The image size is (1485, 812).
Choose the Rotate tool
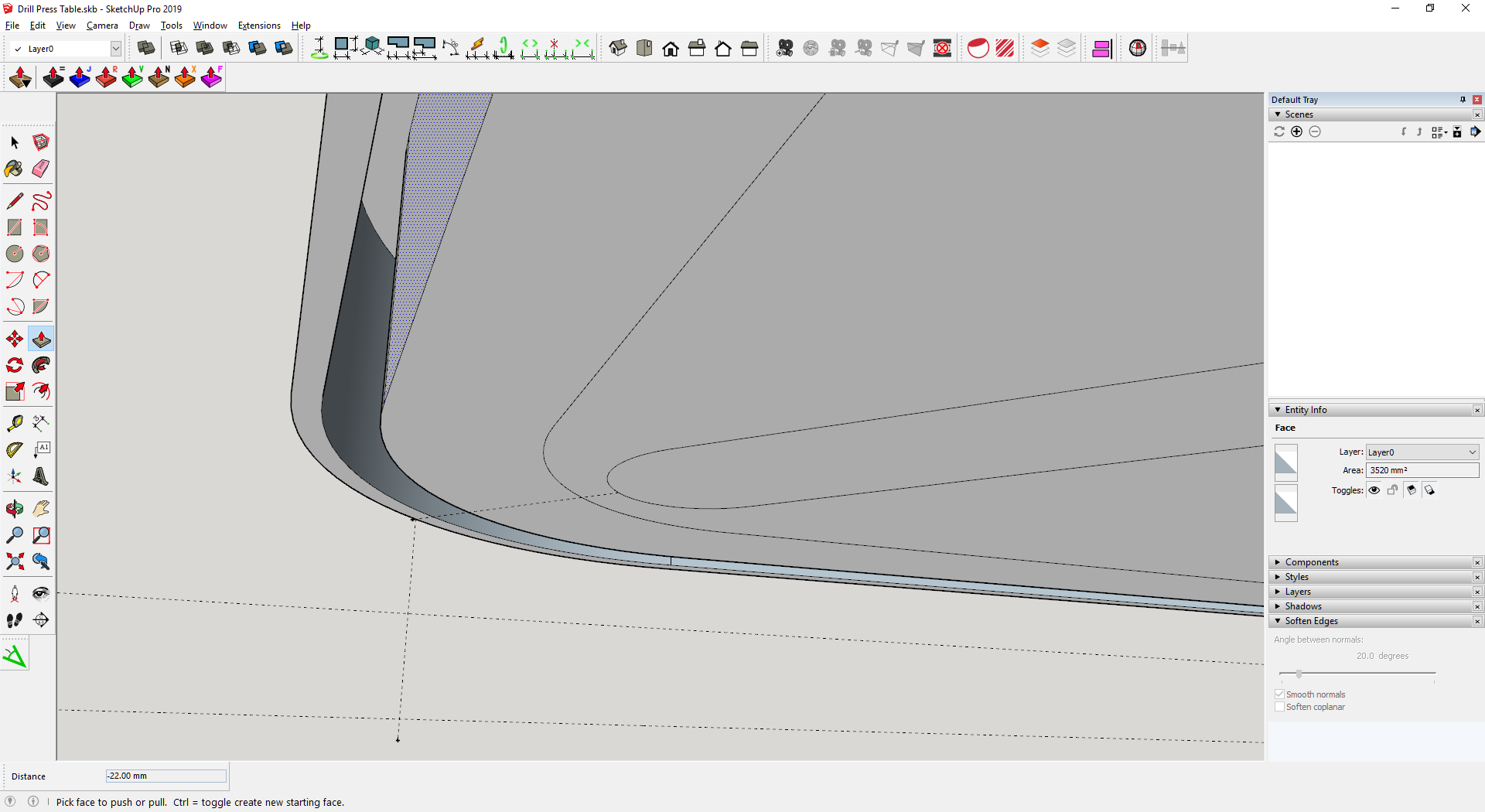pos(14,365)
